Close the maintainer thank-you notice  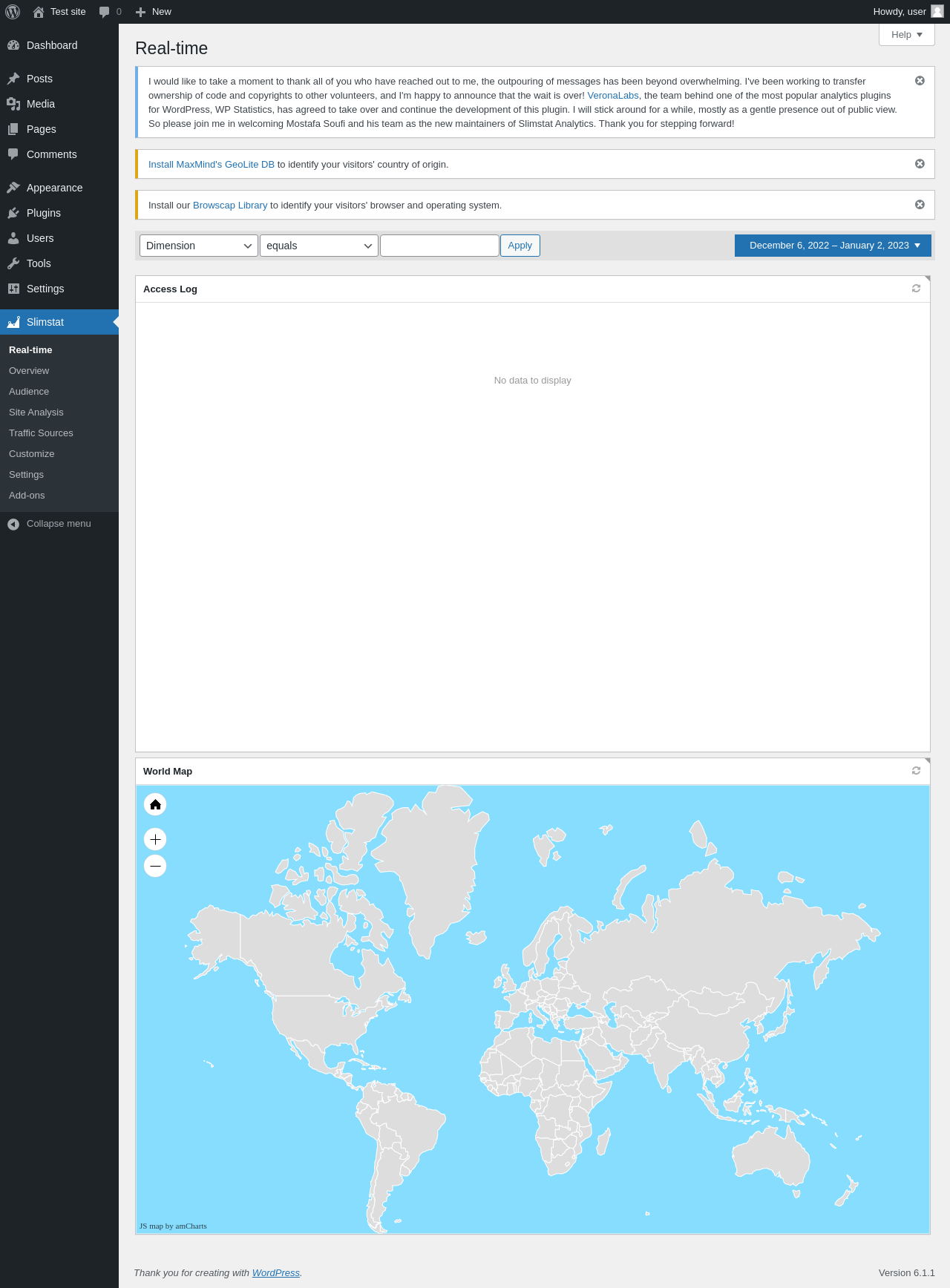pyautogui.click(x=920, y=81)
